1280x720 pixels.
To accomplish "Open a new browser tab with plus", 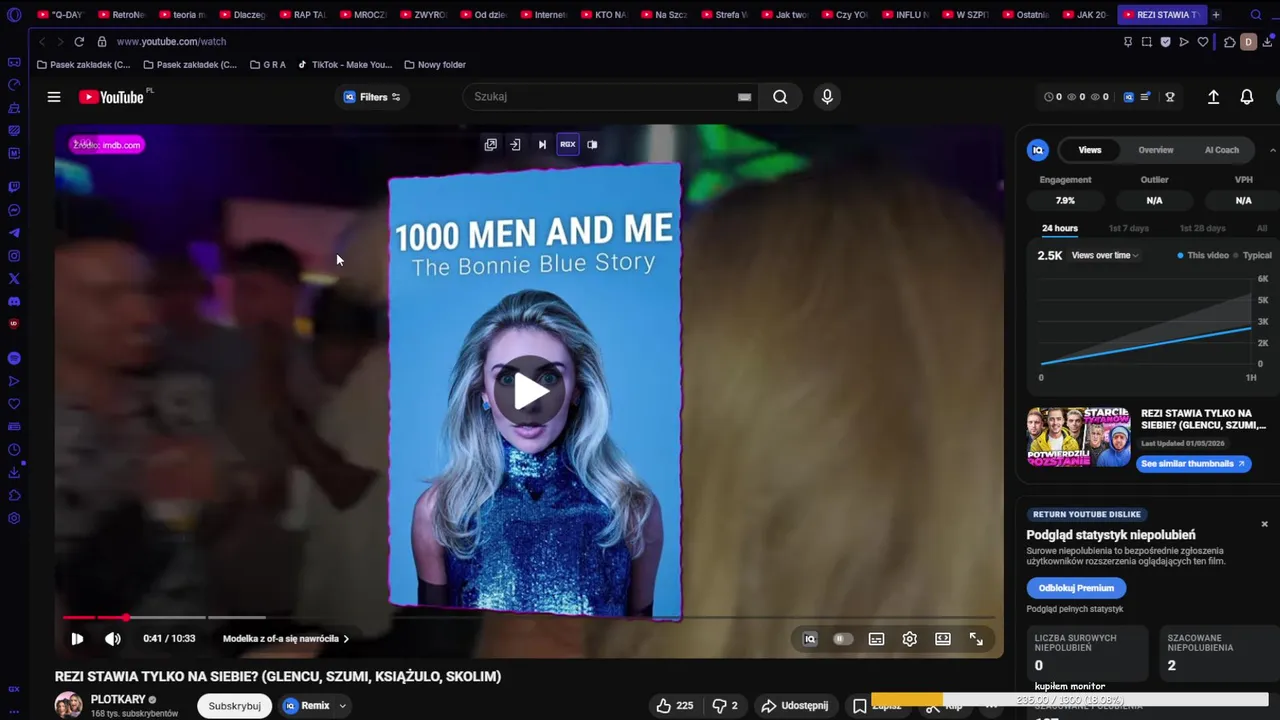I will pyautogui.click(x=1216, y=15).
